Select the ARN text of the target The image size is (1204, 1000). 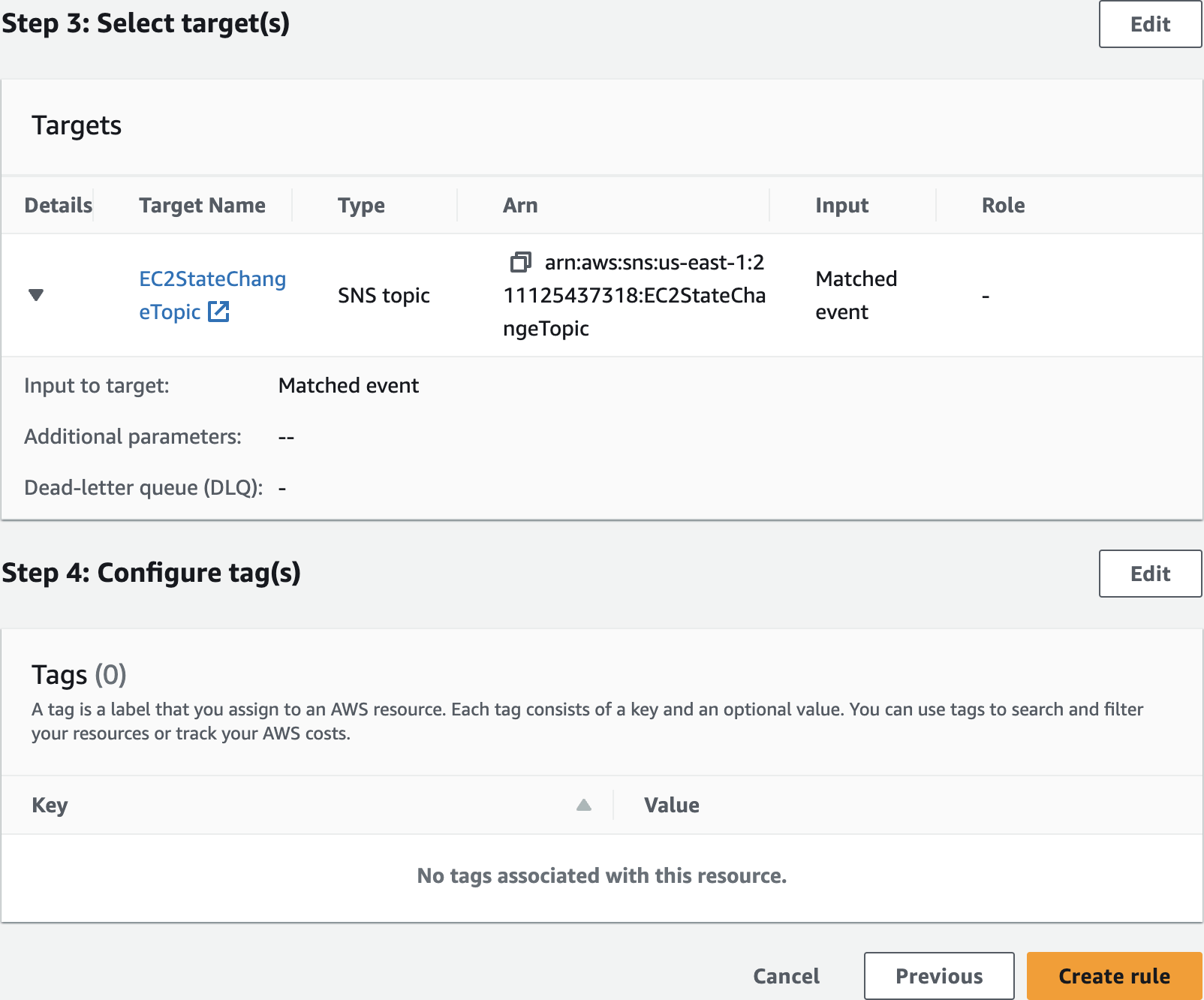pos(634,296)
